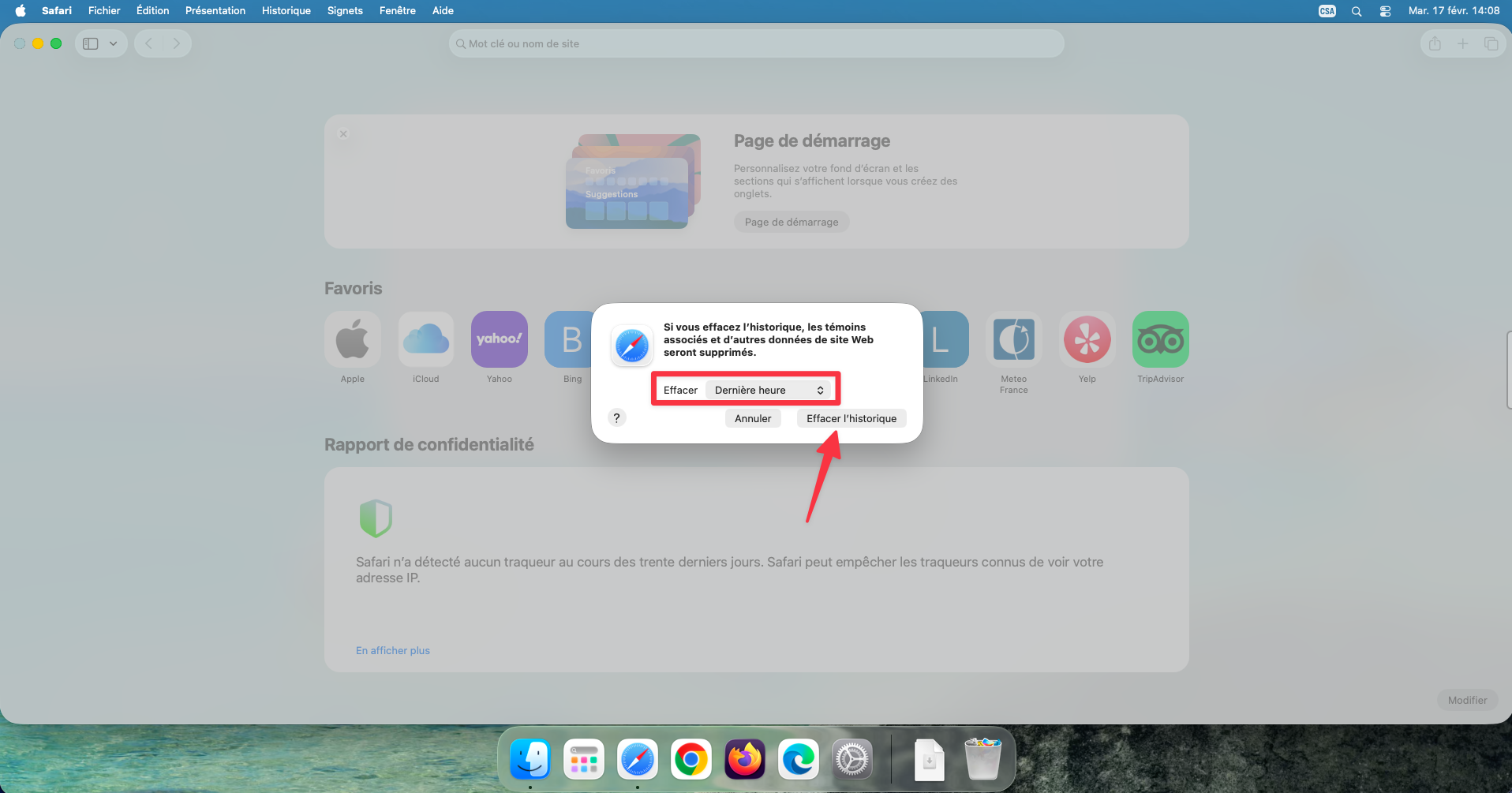This screenshot has width=1512, height=793.
Task: Show tab overview
Action: [1491, 43]
